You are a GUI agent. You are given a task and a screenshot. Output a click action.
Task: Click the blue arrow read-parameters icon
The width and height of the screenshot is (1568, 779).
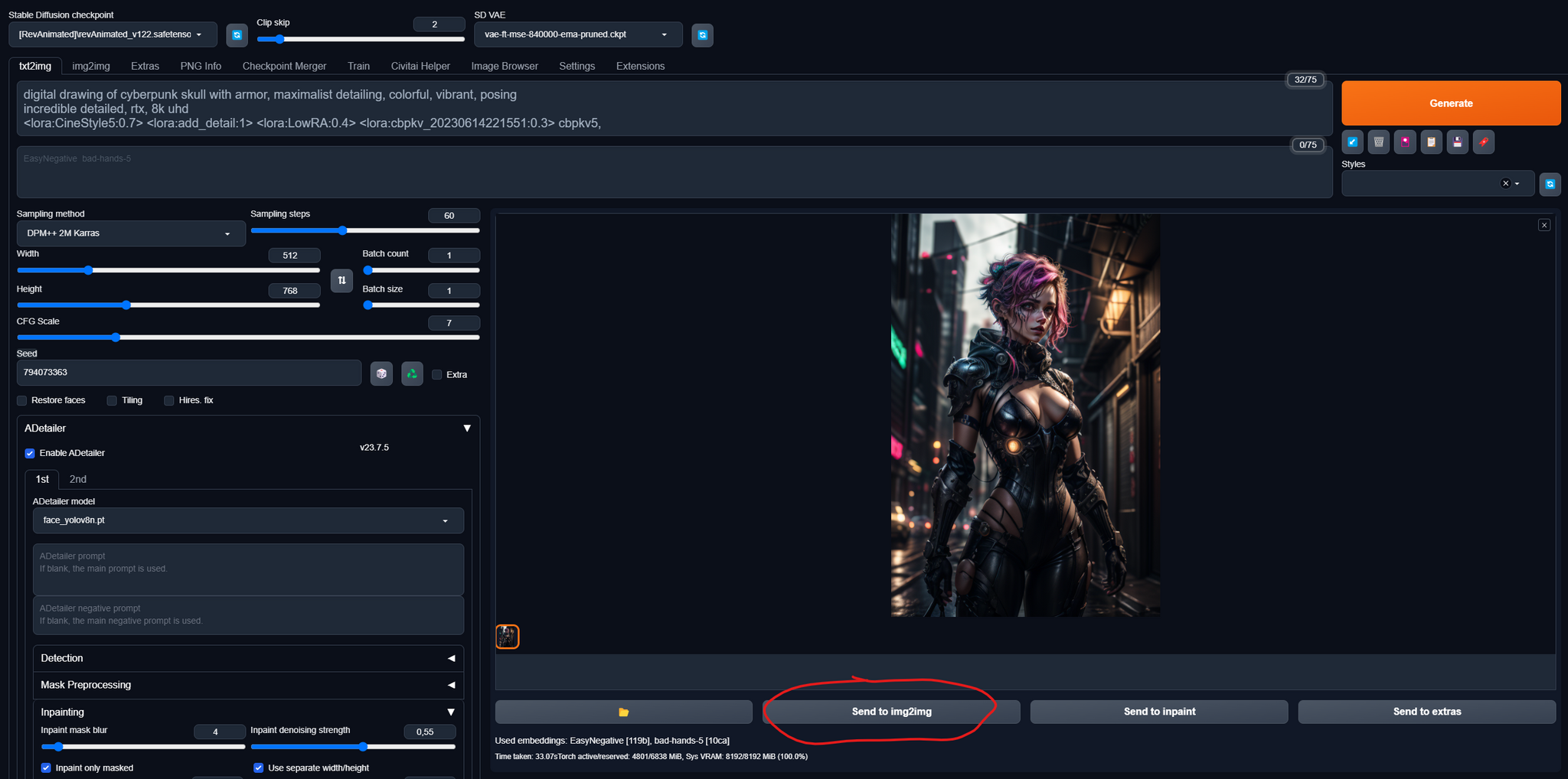1352,142
